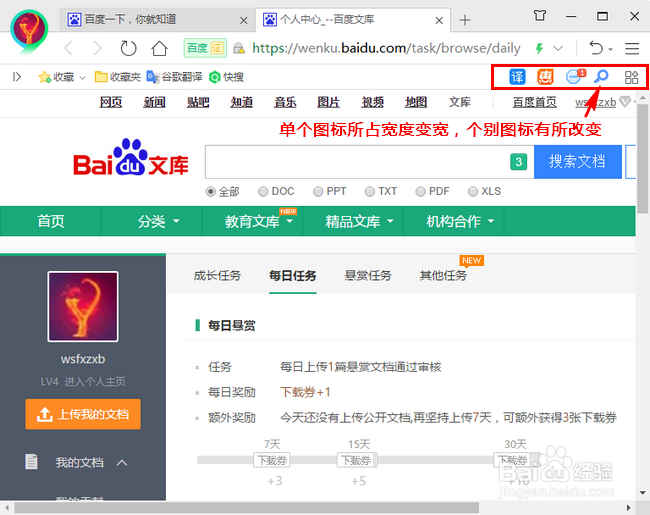Open the 谷歌翻译 bookmark
Image resolution: width=650 pixels, height=515 pixels.
(x=175, y=77)
